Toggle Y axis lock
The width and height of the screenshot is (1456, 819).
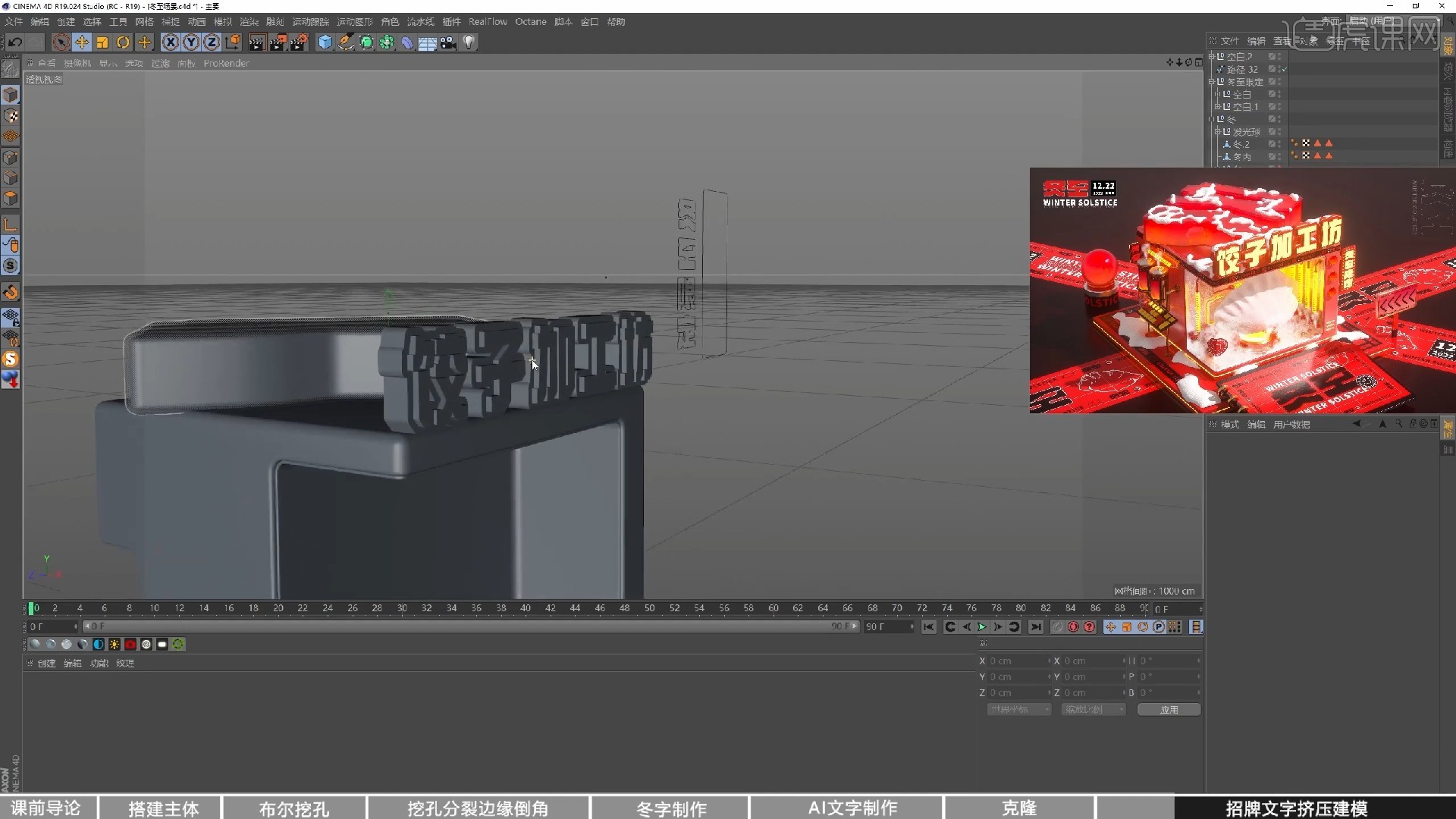click(191, 42)
